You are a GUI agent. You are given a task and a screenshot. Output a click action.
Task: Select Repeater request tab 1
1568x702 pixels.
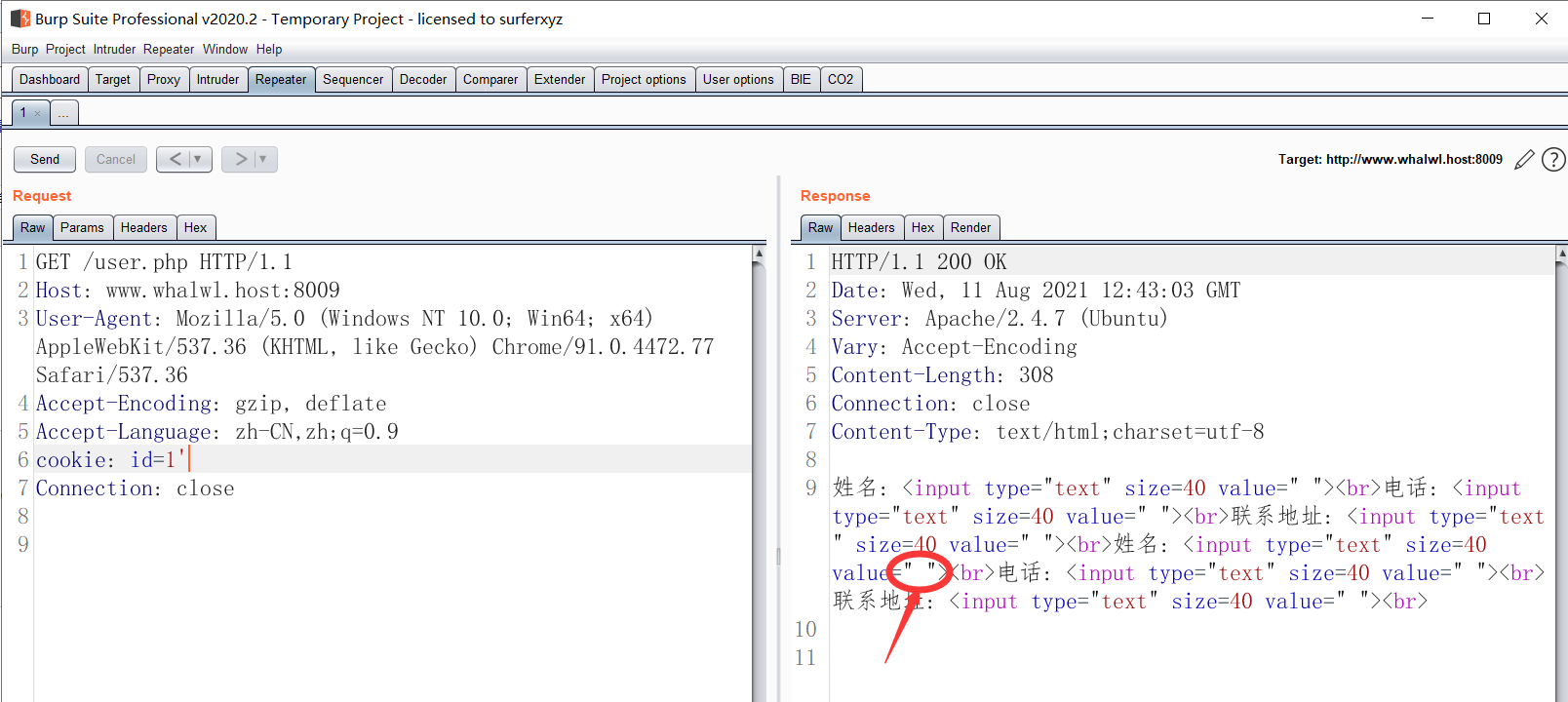(x=23, y=113)
